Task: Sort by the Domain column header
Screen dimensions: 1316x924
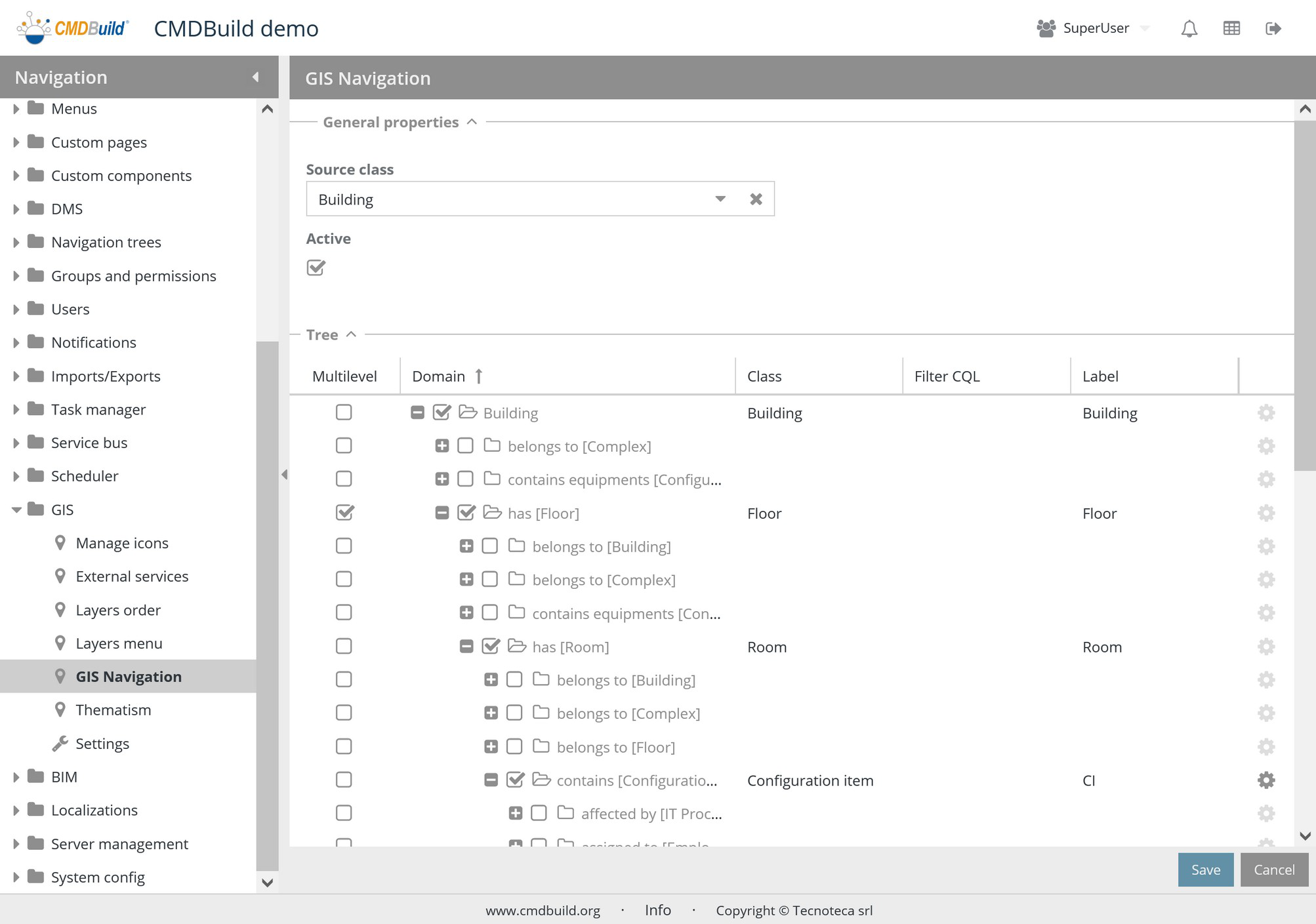Action: [x=438, y=376]
